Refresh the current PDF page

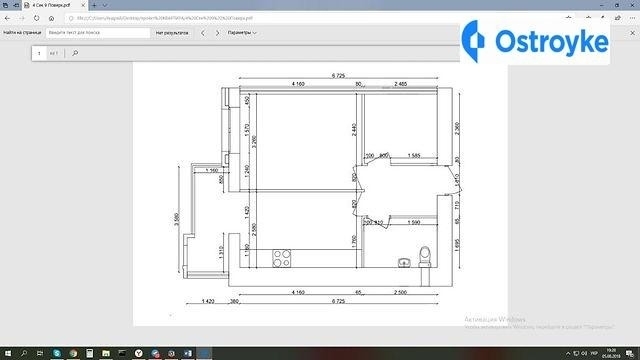[x=37, y=18]
